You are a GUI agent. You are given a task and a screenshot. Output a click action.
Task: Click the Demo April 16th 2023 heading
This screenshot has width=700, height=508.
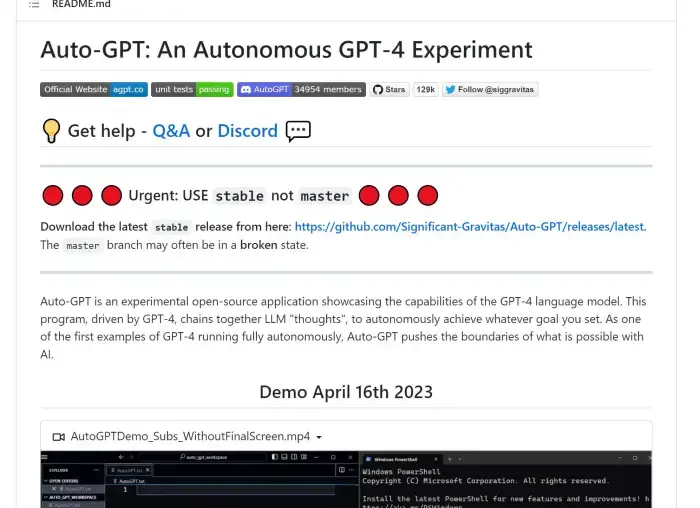(346, 391)
